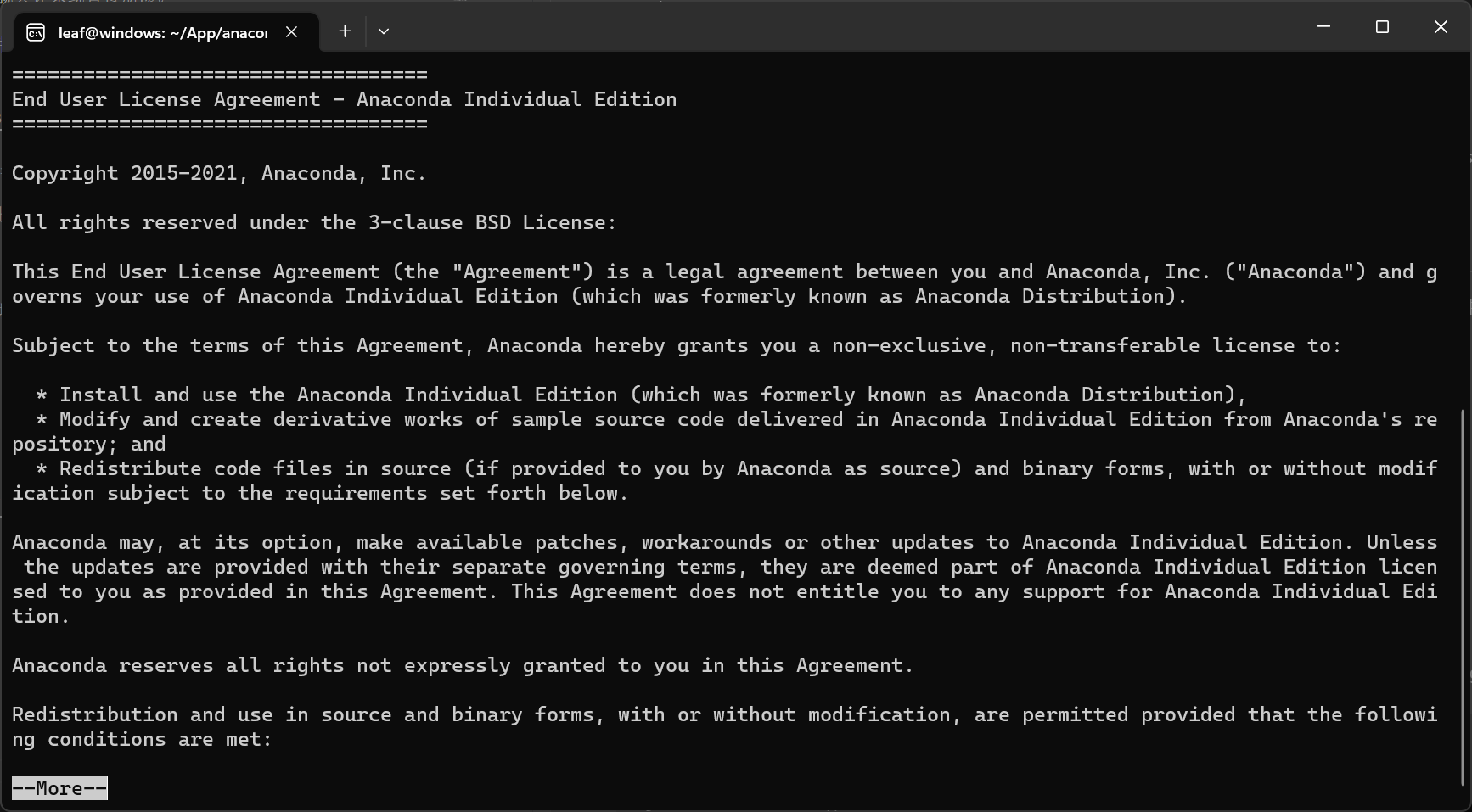1472x812 pixels.
Task: Click the 'Subject to the terms' line
Action: (x=677, y=345)
